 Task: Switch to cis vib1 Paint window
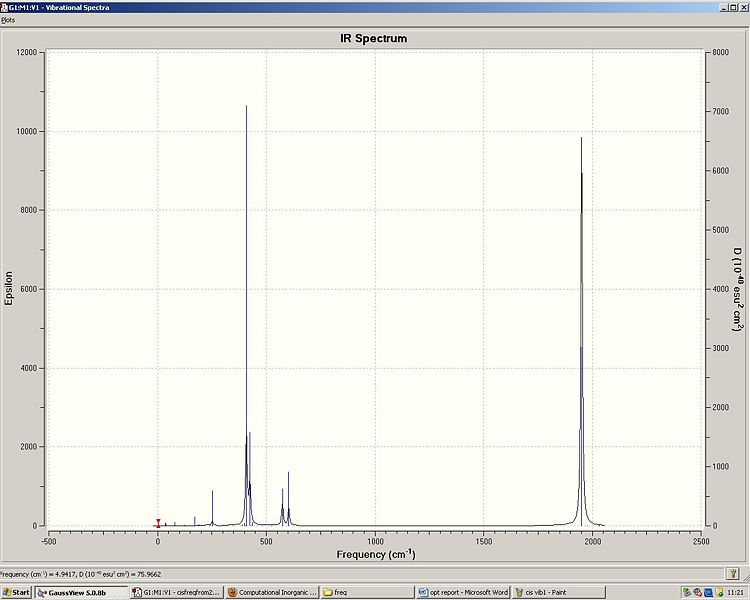(x=559, y=592)
